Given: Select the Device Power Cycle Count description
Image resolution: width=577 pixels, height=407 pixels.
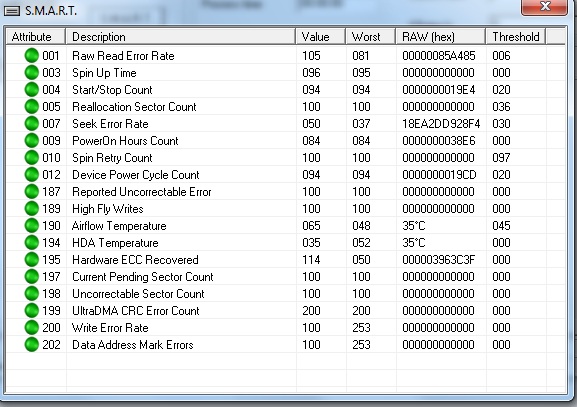Looking at the screenshot, I should tap(136, 175).
